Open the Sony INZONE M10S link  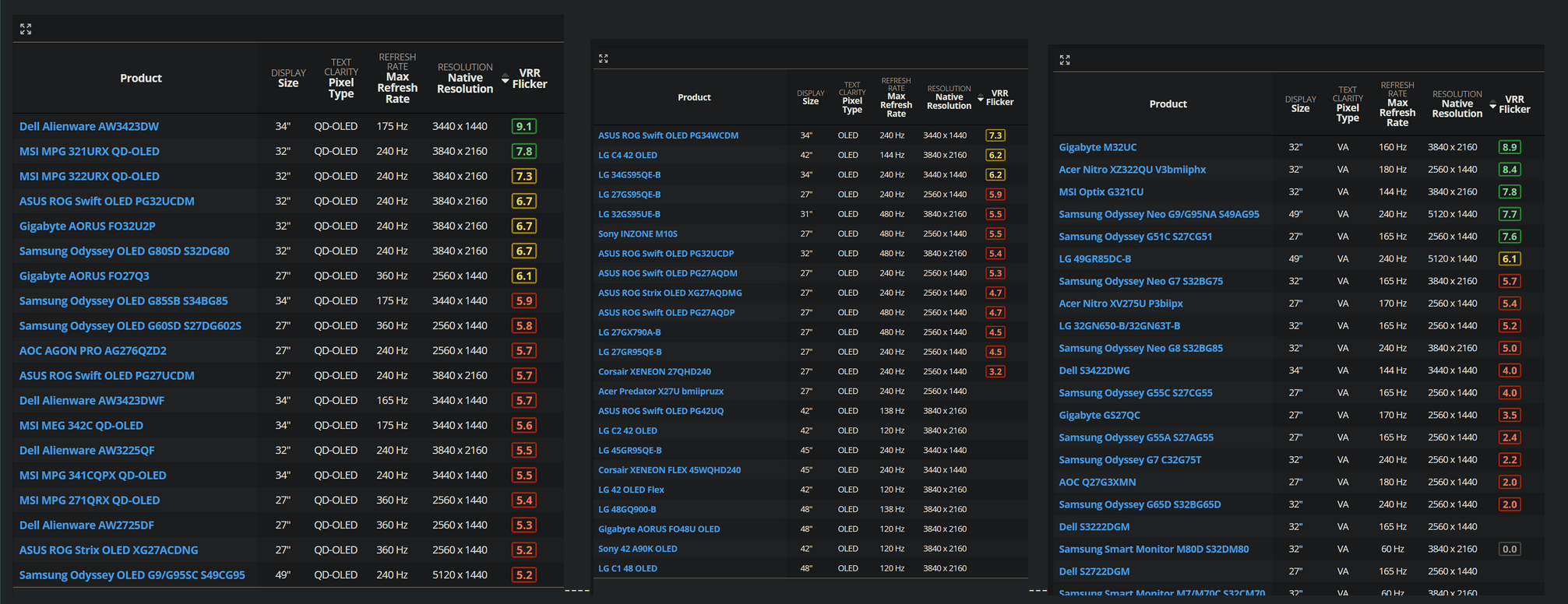pos(638,234)
